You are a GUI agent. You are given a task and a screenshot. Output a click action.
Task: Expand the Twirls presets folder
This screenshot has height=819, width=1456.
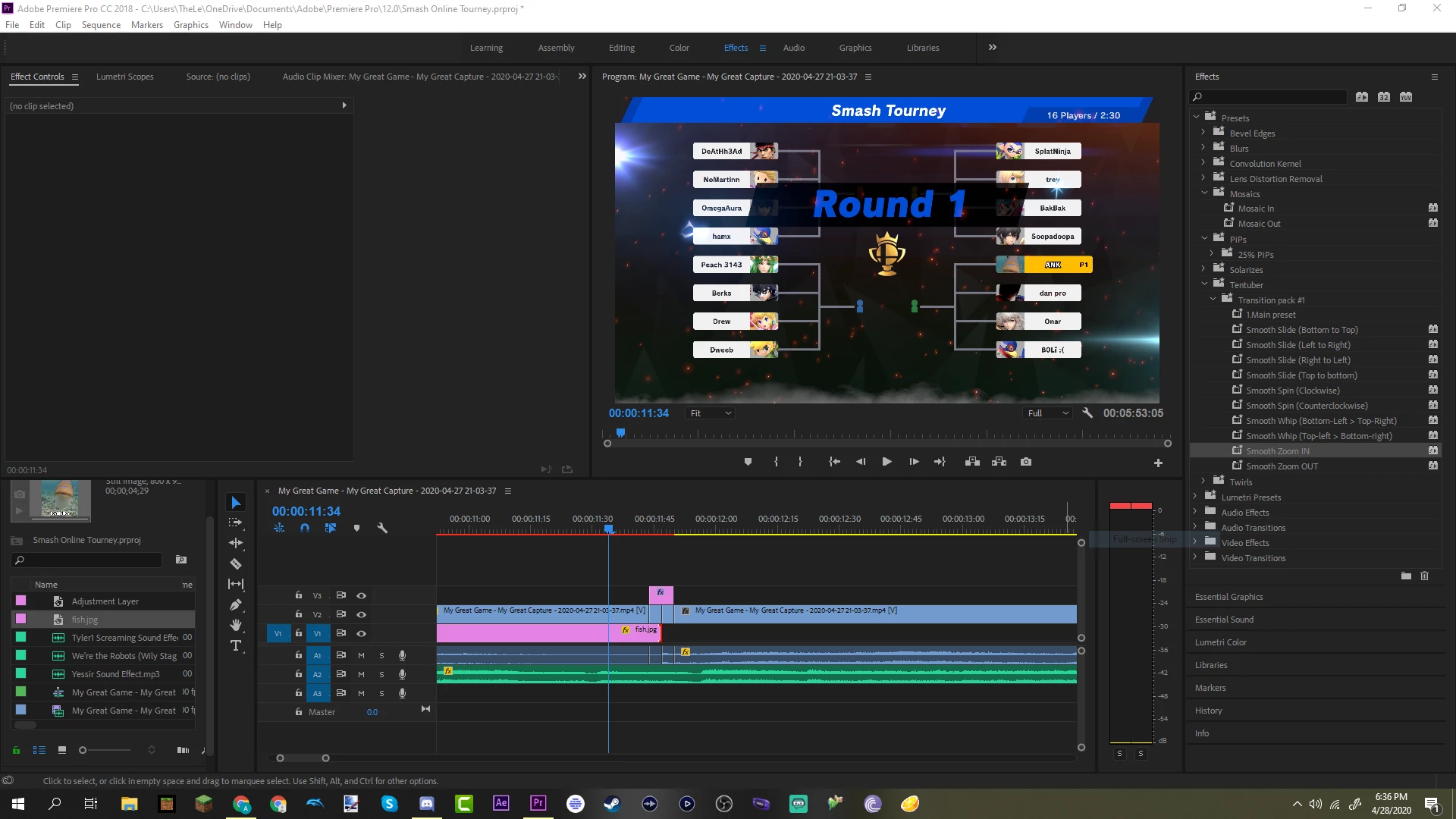pos(1203,482)
